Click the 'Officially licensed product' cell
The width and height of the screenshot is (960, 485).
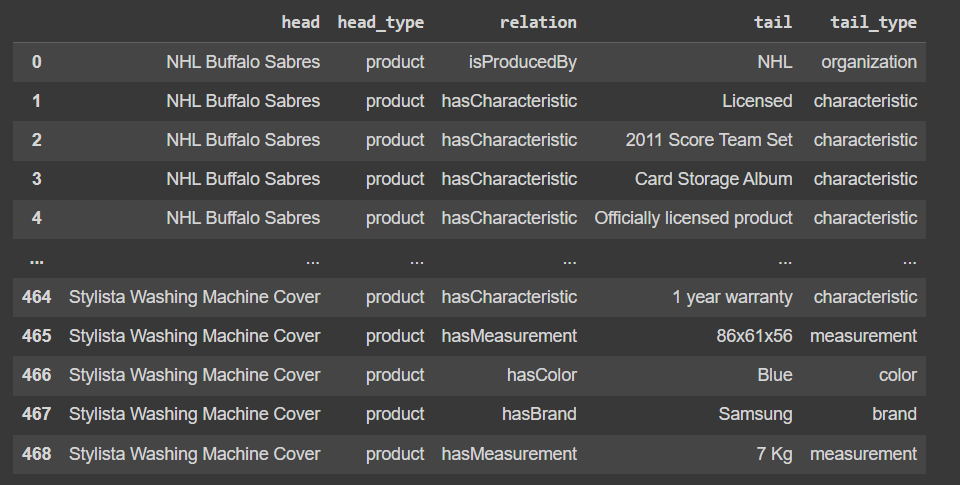(693, 219)
